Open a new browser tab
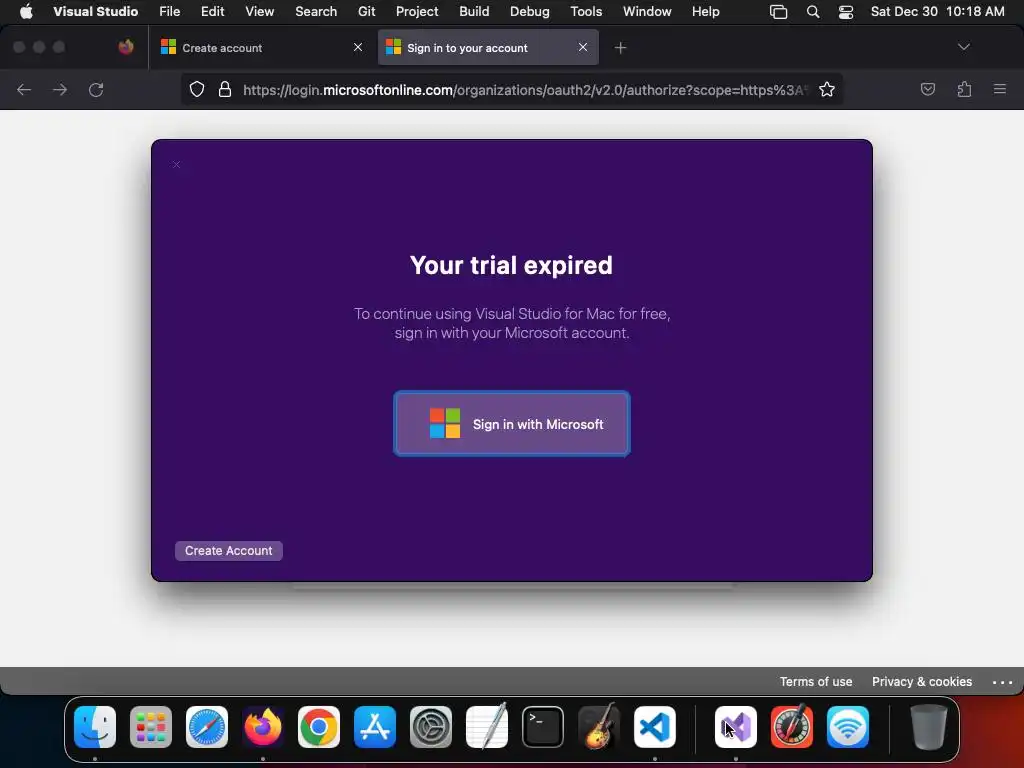The image size is (1024, 768). (620, 48)
